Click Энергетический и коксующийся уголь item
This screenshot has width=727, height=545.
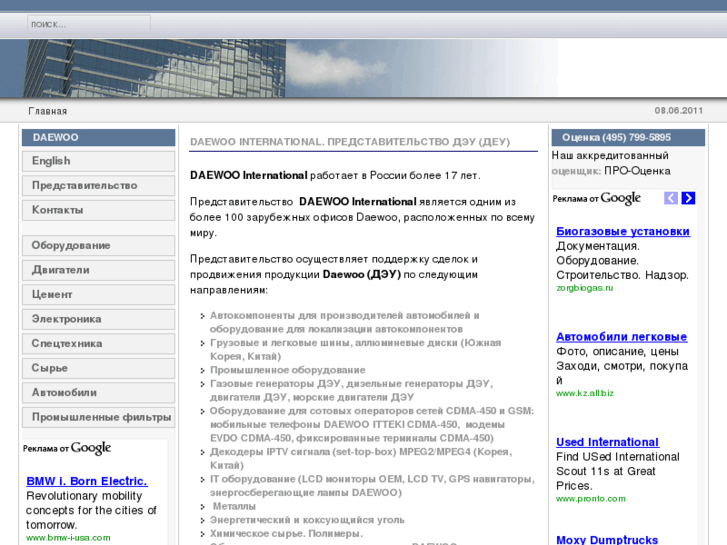tap(307, 520)
